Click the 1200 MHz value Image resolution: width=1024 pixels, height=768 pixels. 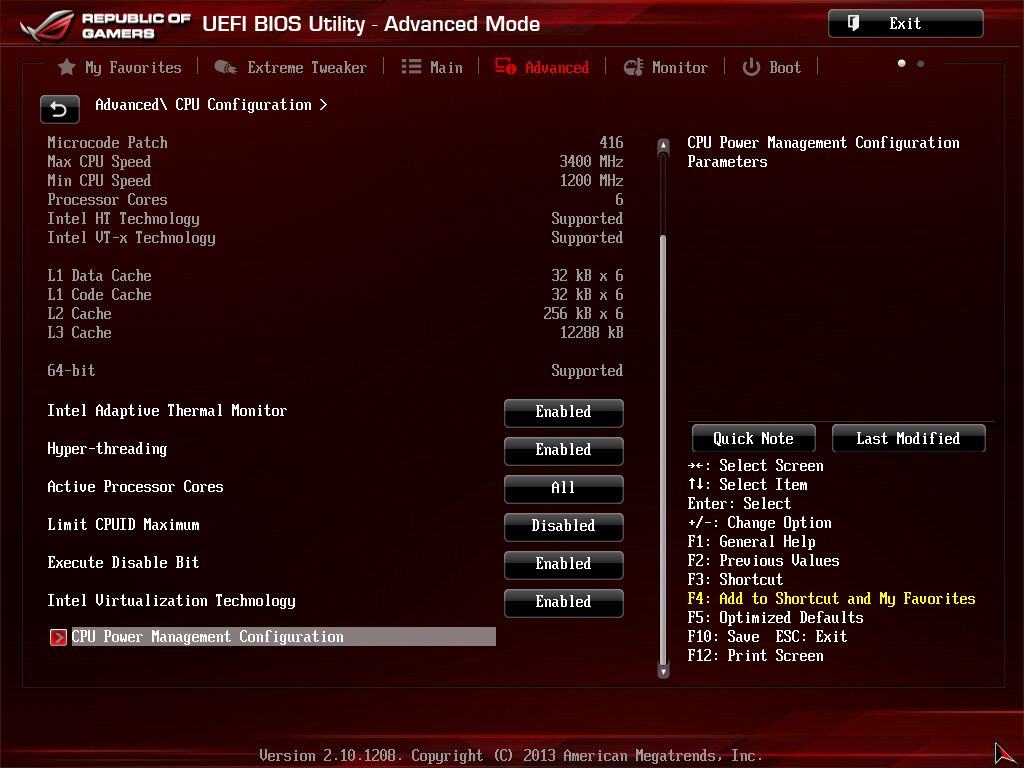(x=591, y=180)
